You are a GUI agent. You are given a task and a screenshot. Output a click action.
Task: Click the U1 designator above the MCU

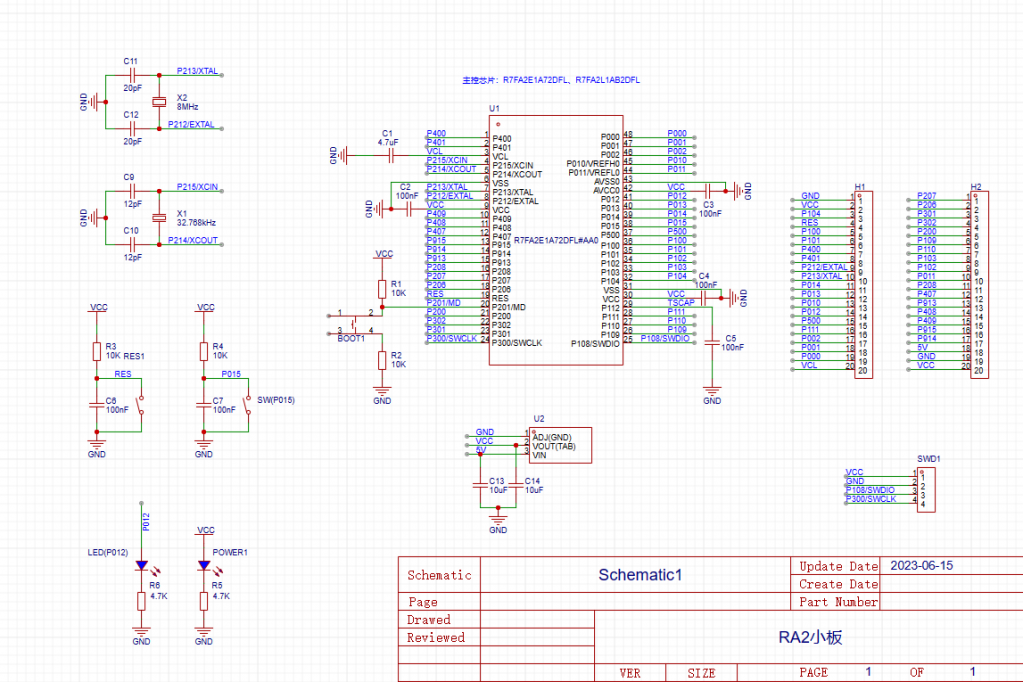(x=495, y=108)
